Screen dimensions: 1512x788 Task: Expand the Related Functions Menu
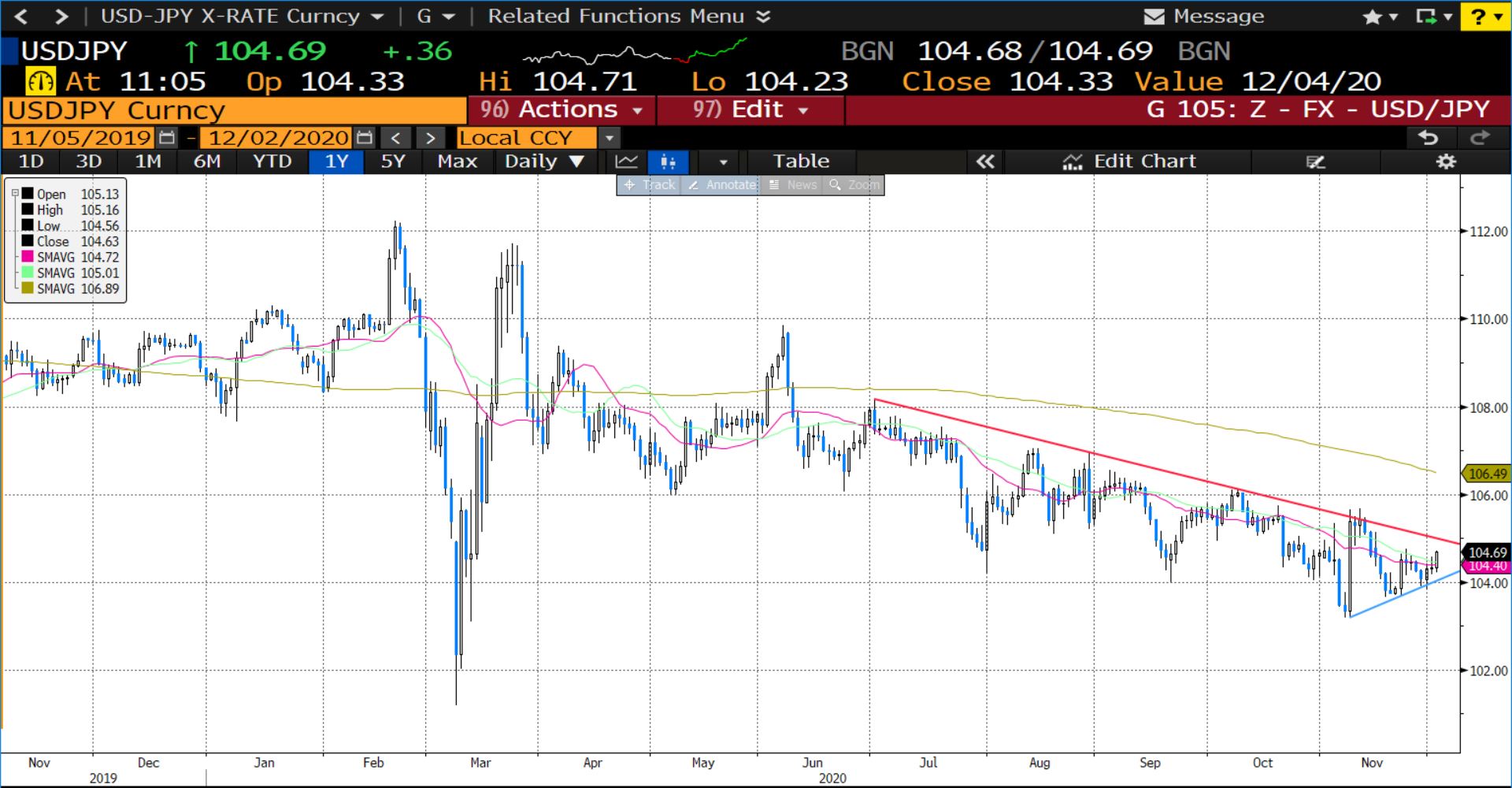pos(629,17)
